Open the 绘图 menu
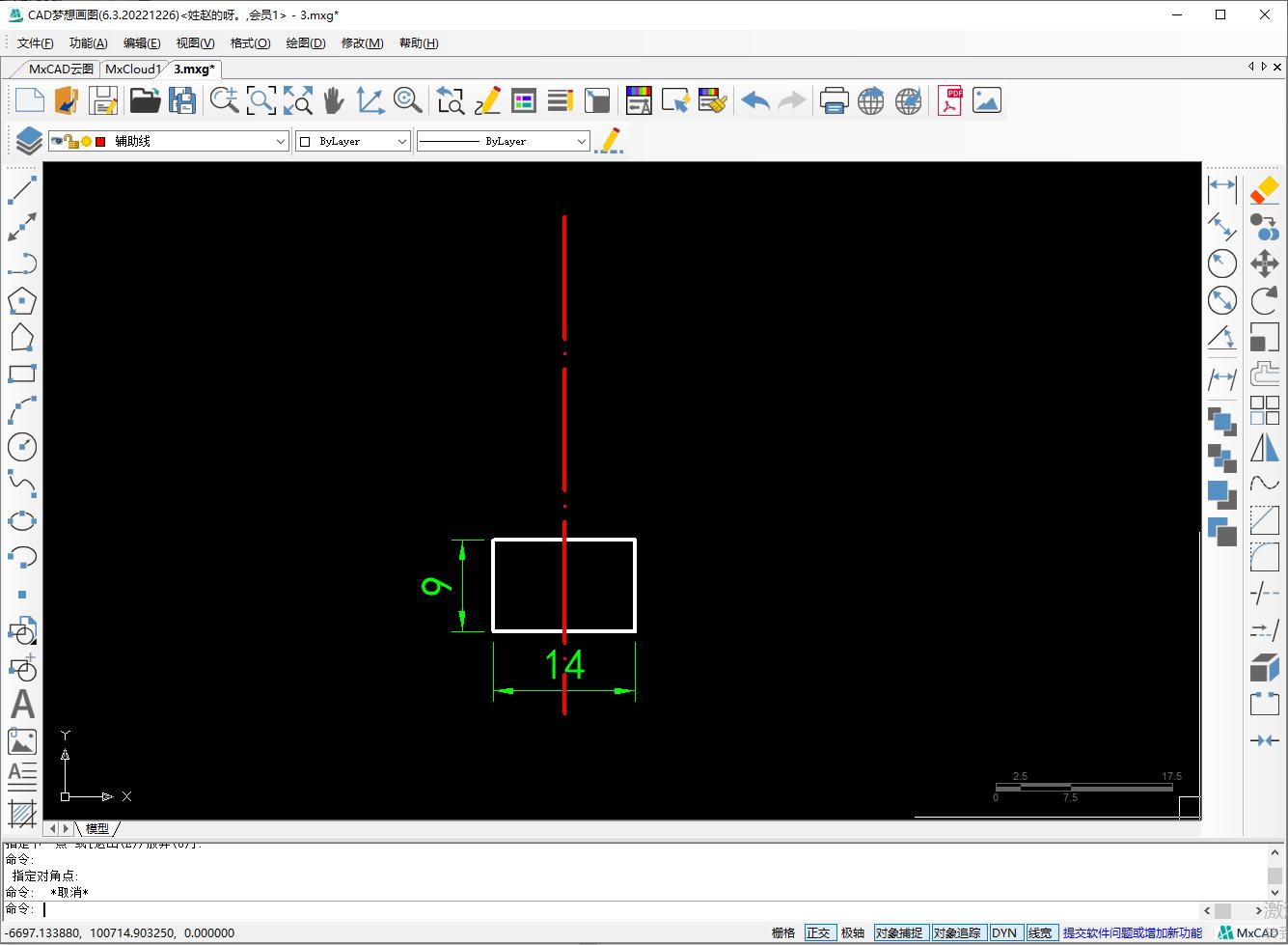Image resolution: width=1288 pixels, height=945 pixels. (305, 42)
